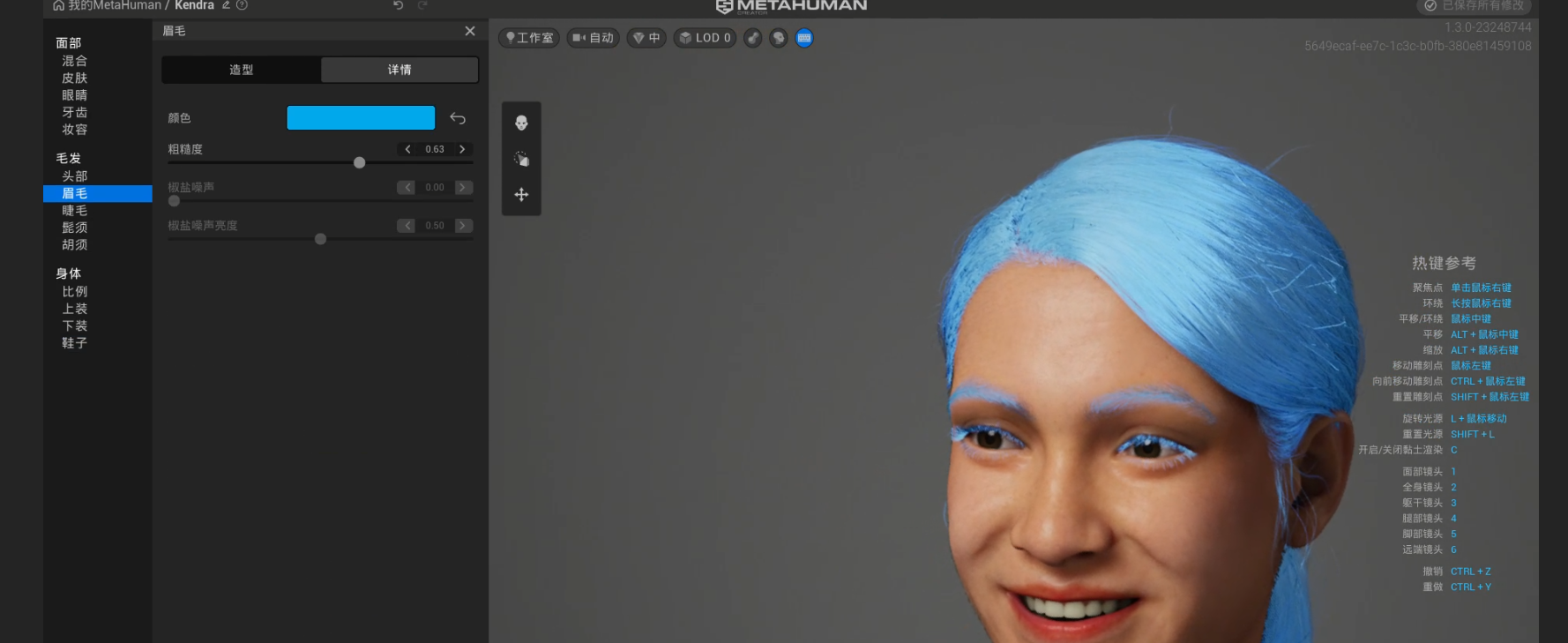
Task: Toggle the head silhouette icon in viewport toolbar
Action: 779,38
